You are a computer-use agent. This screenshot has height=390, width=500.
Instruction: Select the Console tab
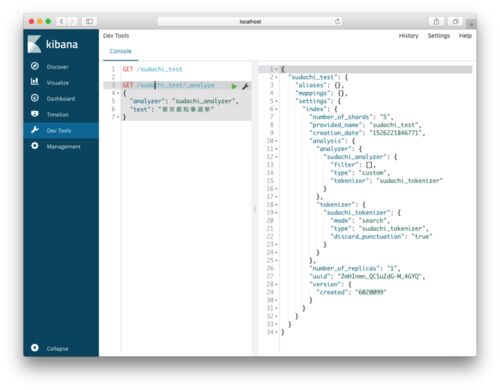point(121,51)
